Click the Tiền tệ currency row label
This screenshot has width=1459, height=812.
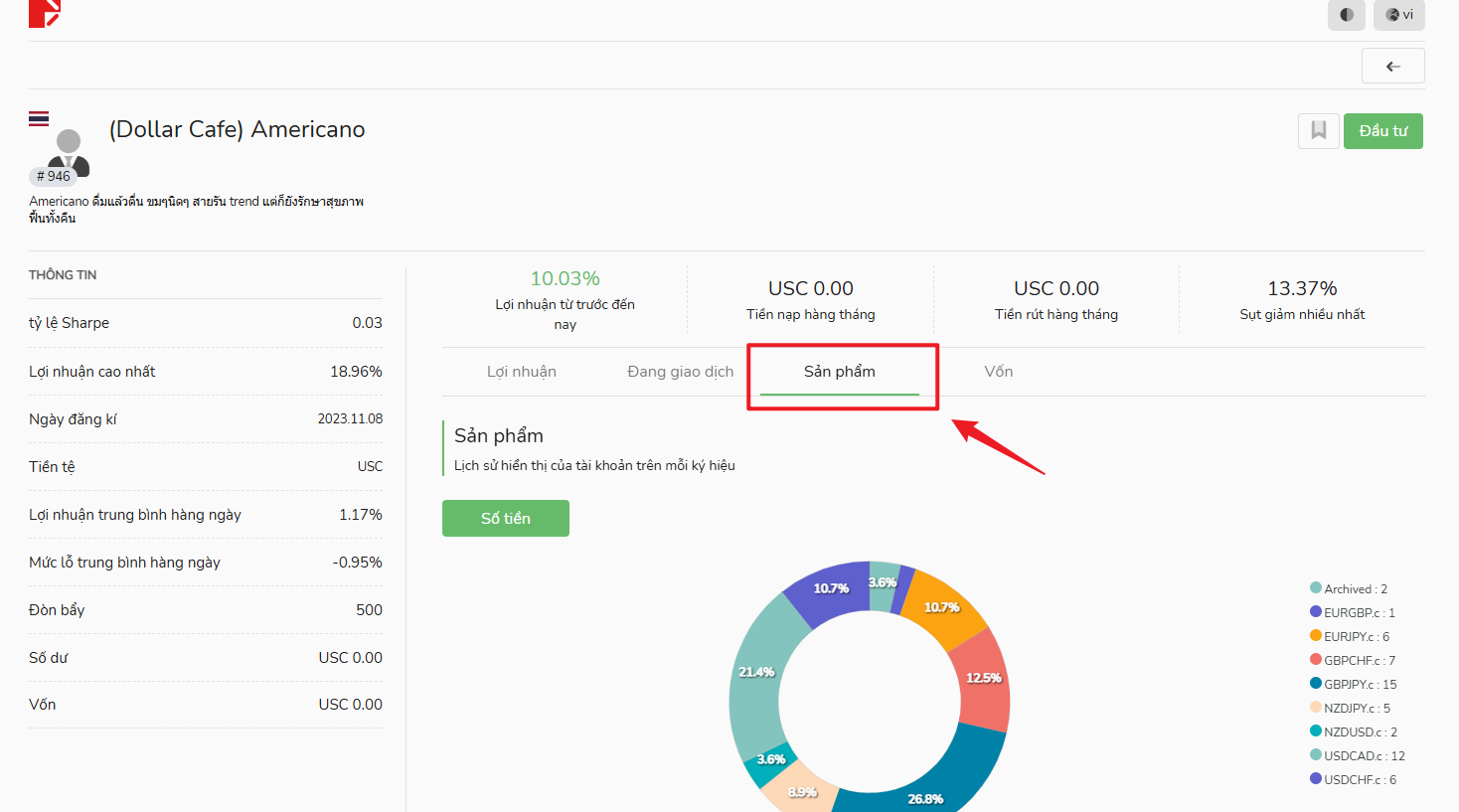click(x=52, y=467)
